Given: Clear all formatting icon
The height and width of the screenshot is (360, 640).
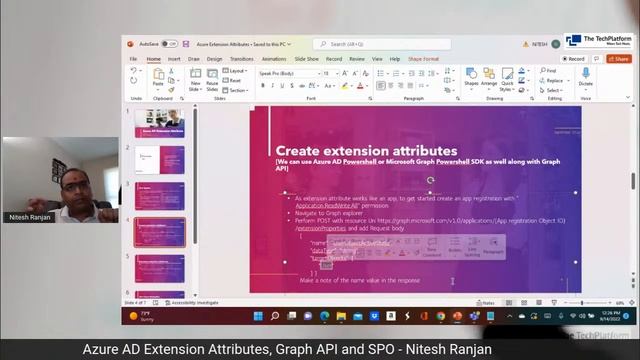Looking at the screenshot, I should [x=366, y=73].
